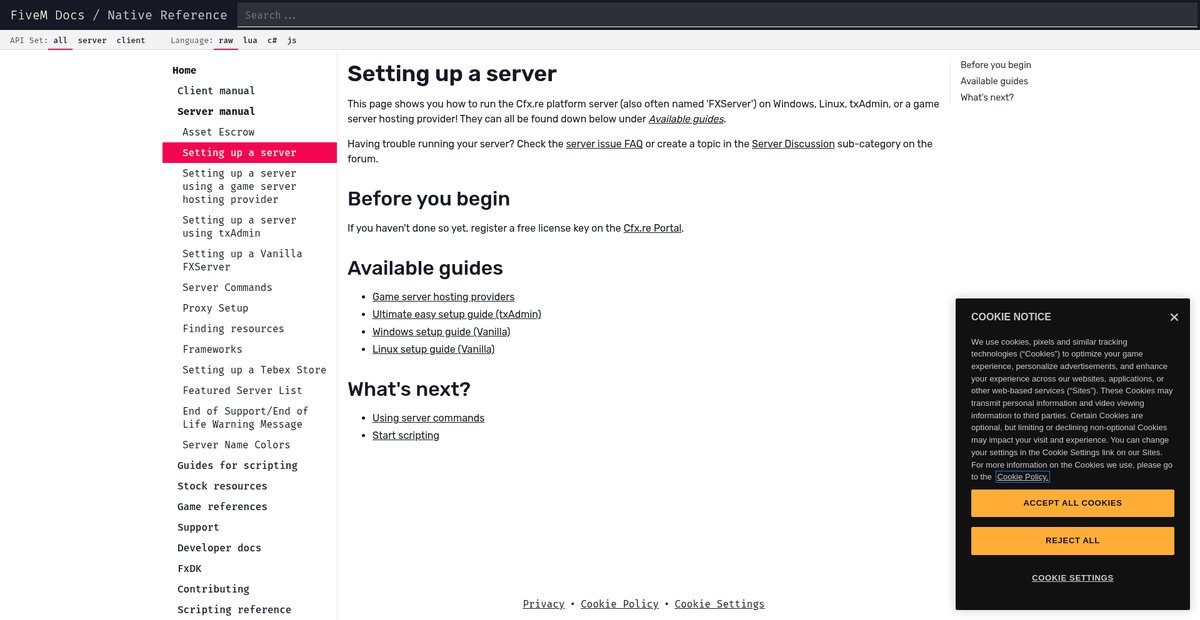The width and height of the screenshot is (1200, 620).
Task: Open Setting up a Tebex Store
Action: pyautogui.click(x=254, y=370)
